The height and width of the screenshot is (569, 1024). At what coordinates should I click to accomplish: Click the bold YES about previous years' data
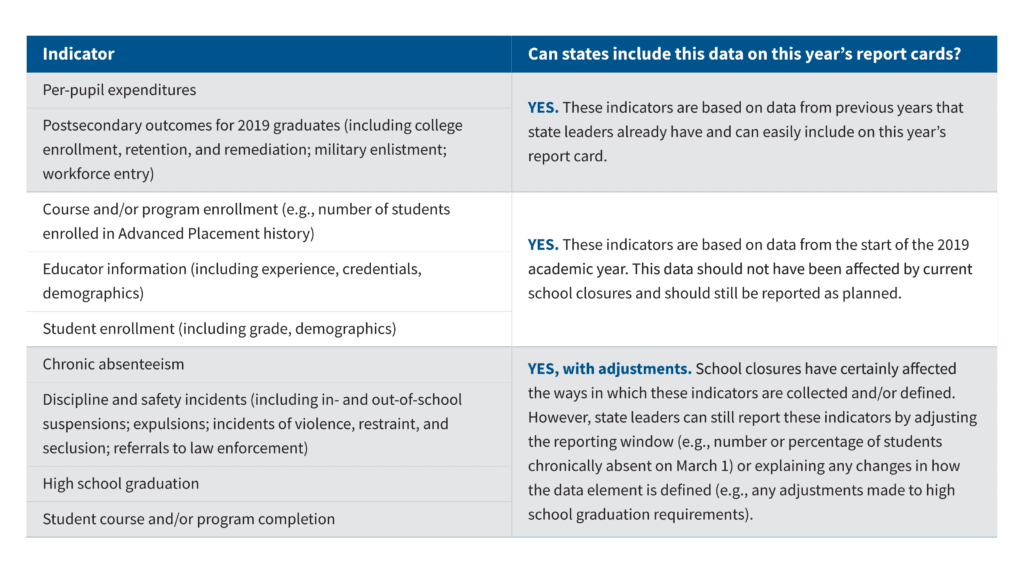pyautogui.click(x=543, y=108)
